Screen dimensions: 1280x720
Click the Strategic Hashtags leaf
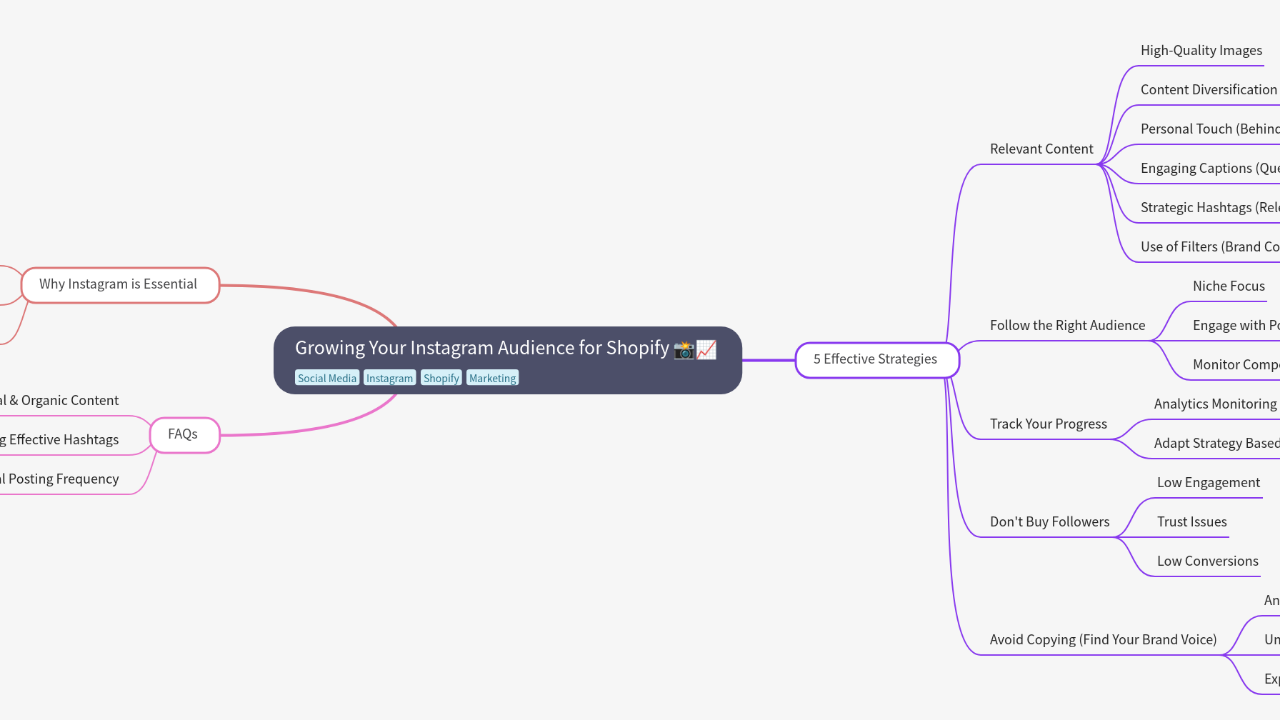coord(1210,207)
